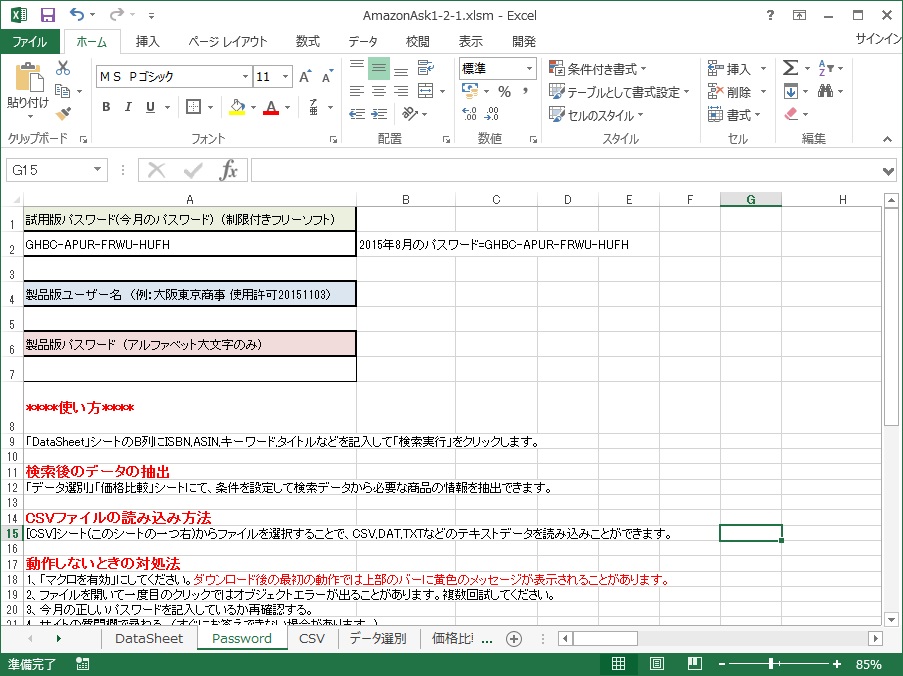
Task: Click the AutoSum sigma icon
Action: (790, 68)
